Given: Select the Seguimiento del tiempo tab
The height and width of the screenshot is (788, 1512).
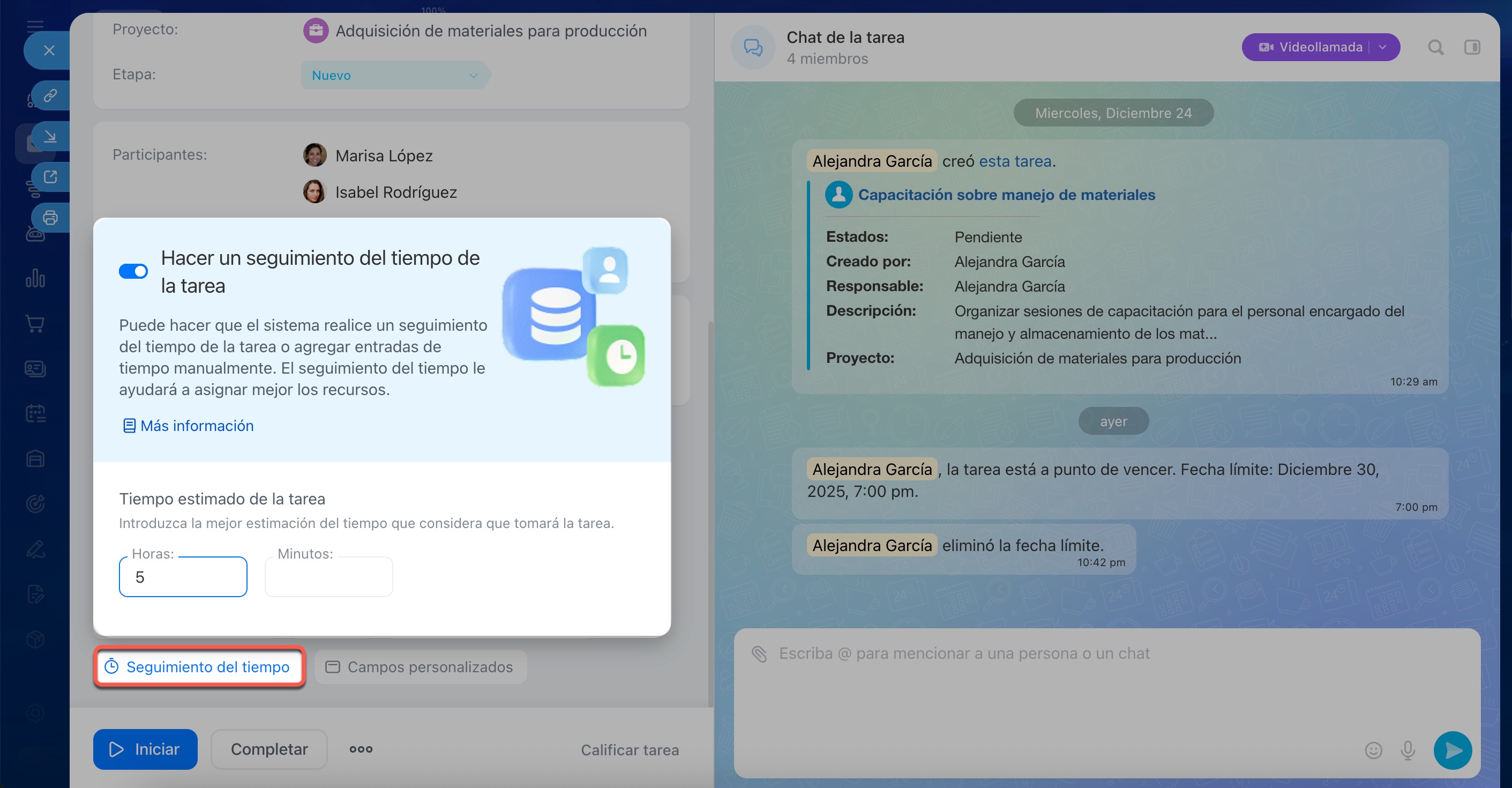Looking at the screenshot, I should tap(199, 667).
